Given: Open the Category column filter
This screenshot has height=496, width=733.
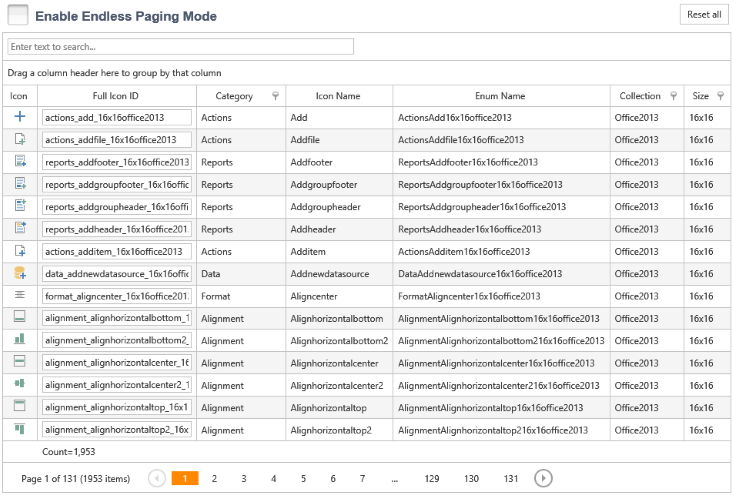Looking at the screenshot, I should point(275,96).
